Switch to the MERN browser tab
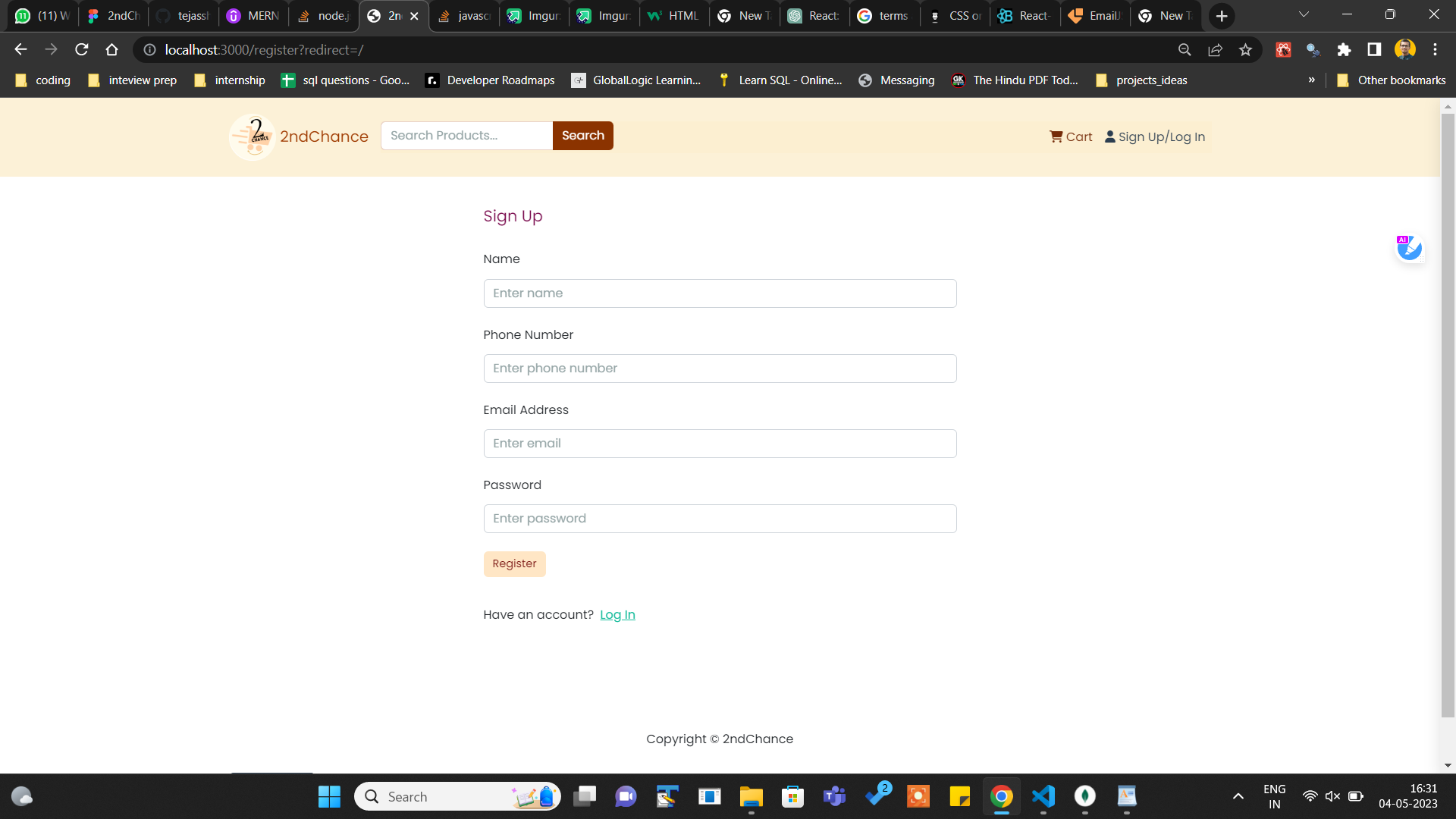Screen dimensions: 1456x819 pos(253,16)
